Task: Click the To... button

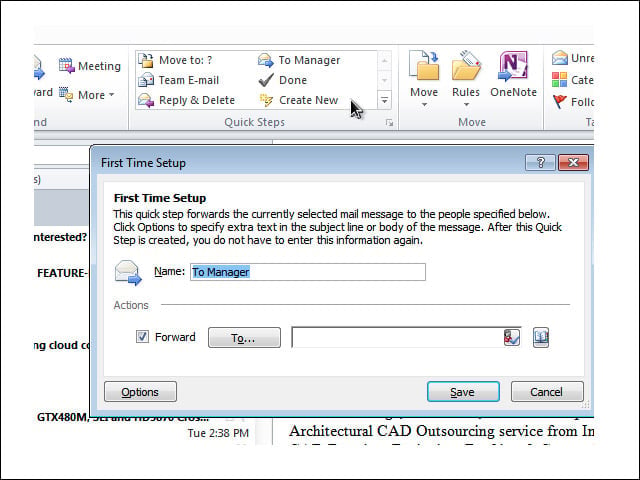Action: tap(244, 338)
